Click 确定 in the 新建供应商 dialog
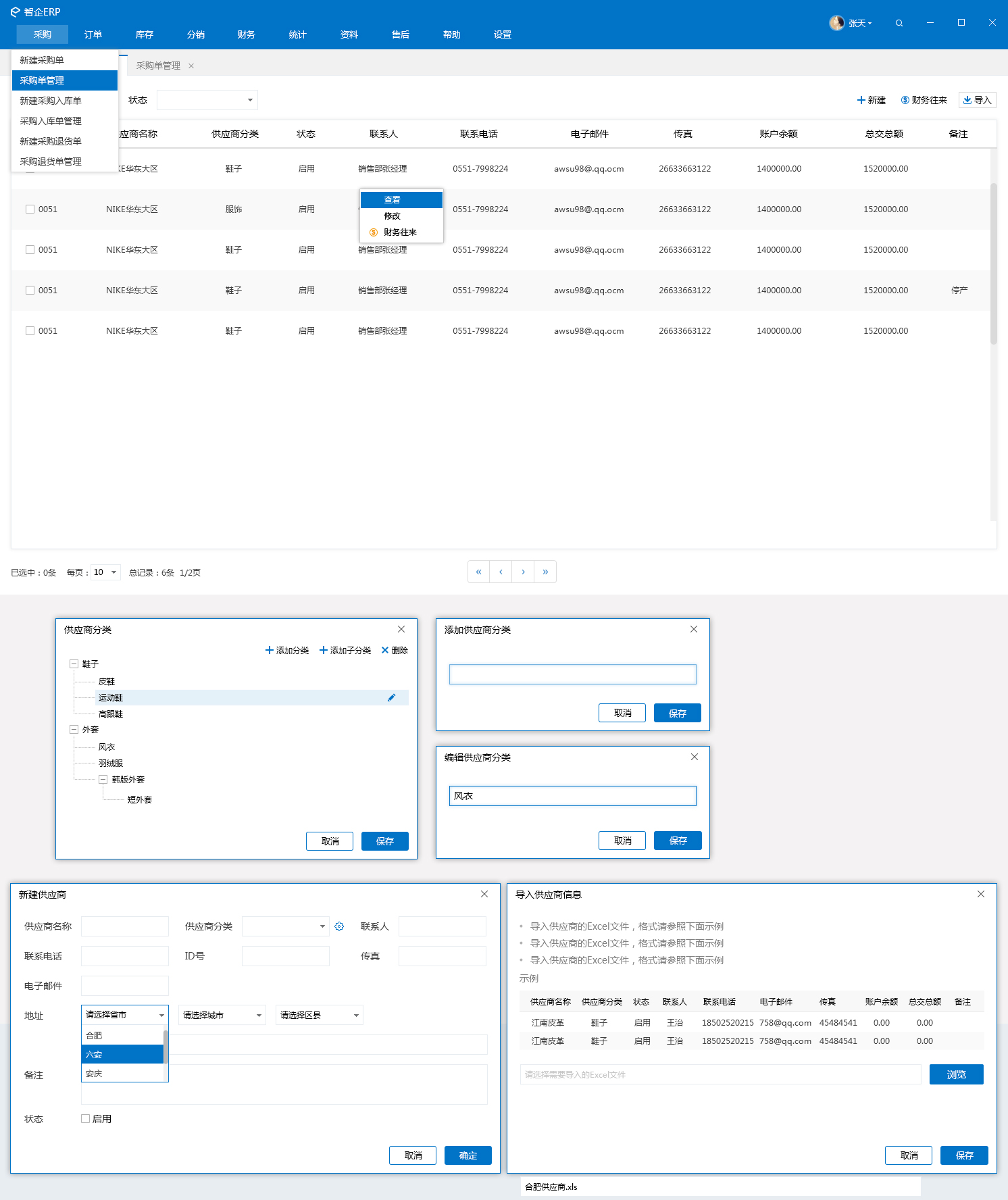 (468, 1155)
